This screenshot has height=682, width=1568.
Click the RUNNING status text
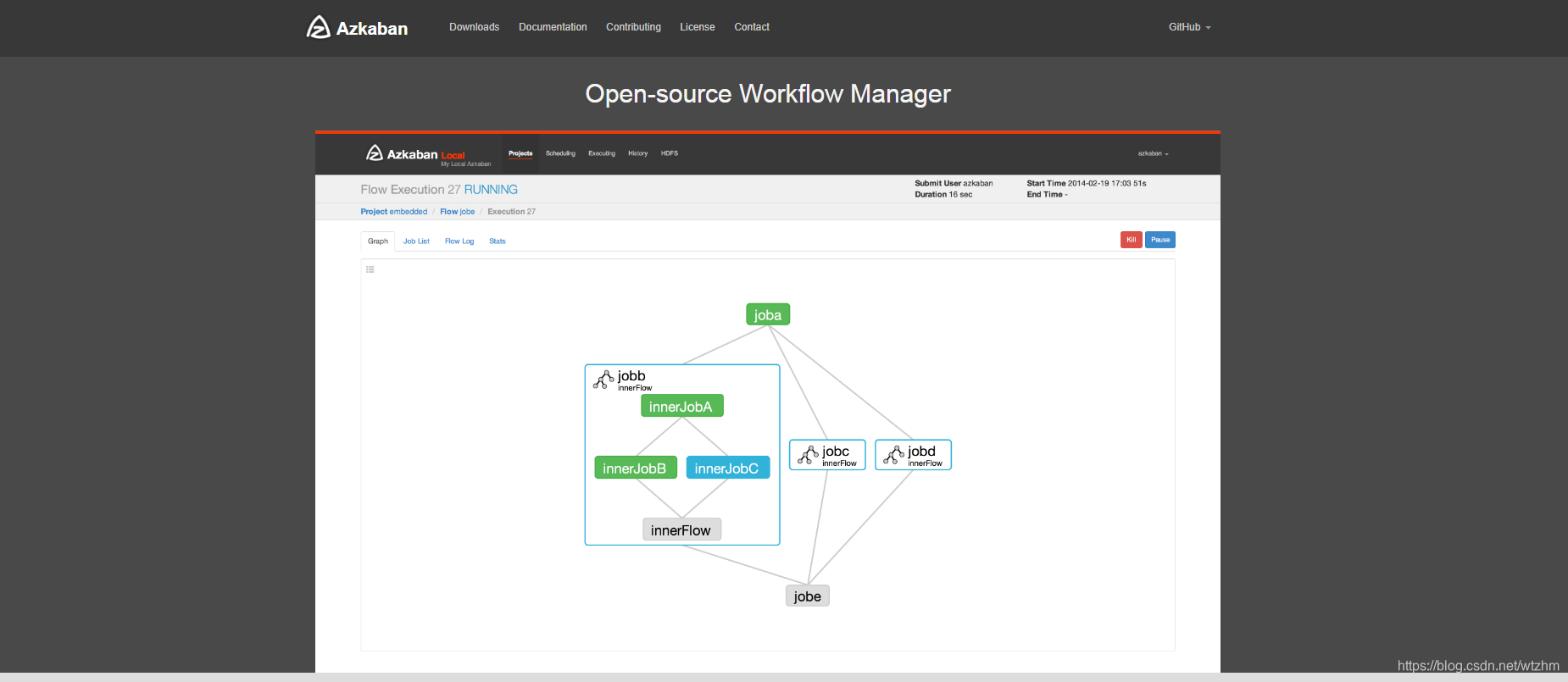pyautogui.click(x=491, y=190)
